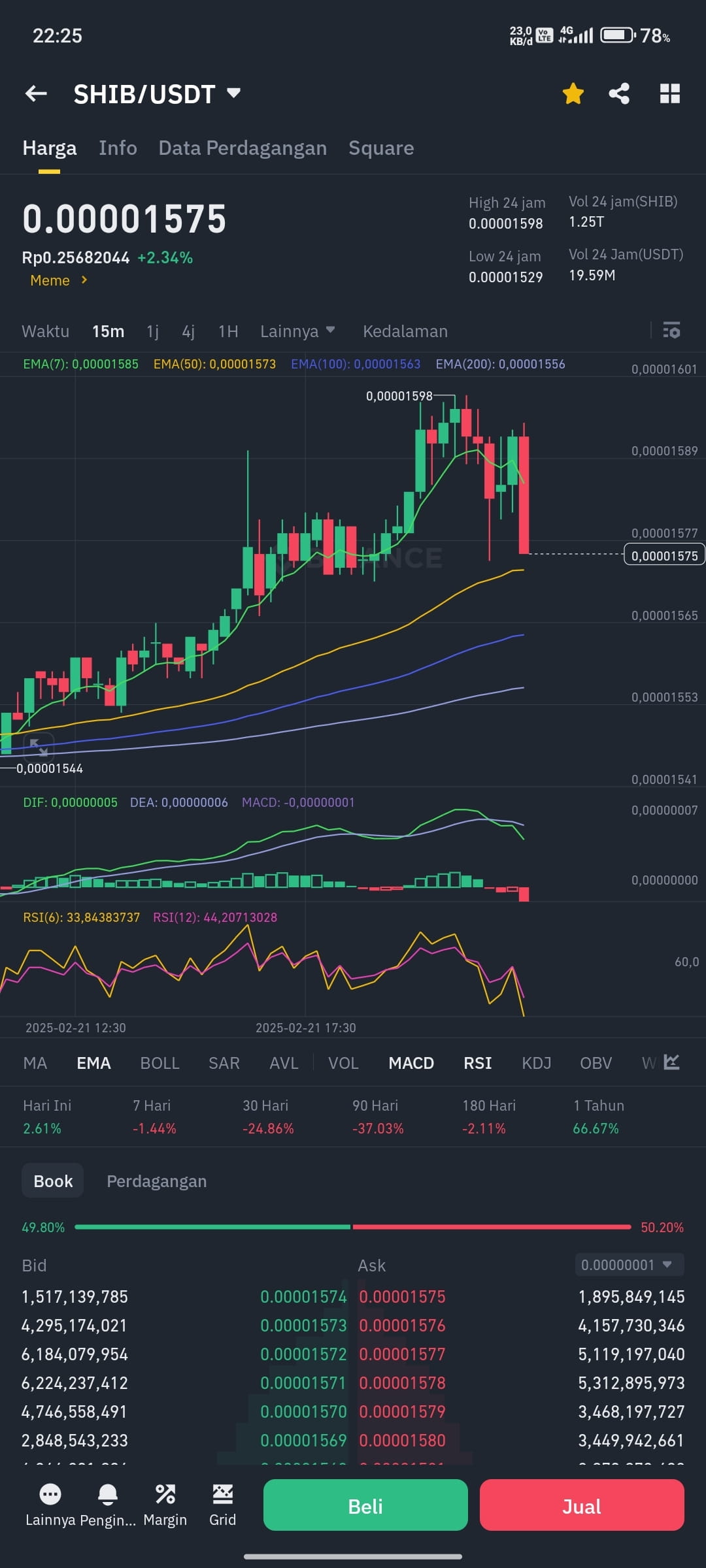The image size is (706, 1568).
Task: Tap the green Beli button
Action: pos(365,1505)
